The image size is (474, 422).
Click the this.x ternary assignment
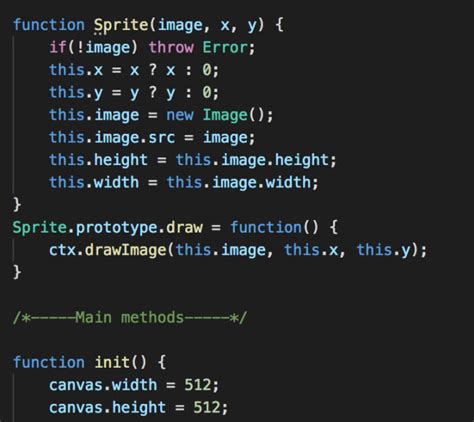coord(134,70)
